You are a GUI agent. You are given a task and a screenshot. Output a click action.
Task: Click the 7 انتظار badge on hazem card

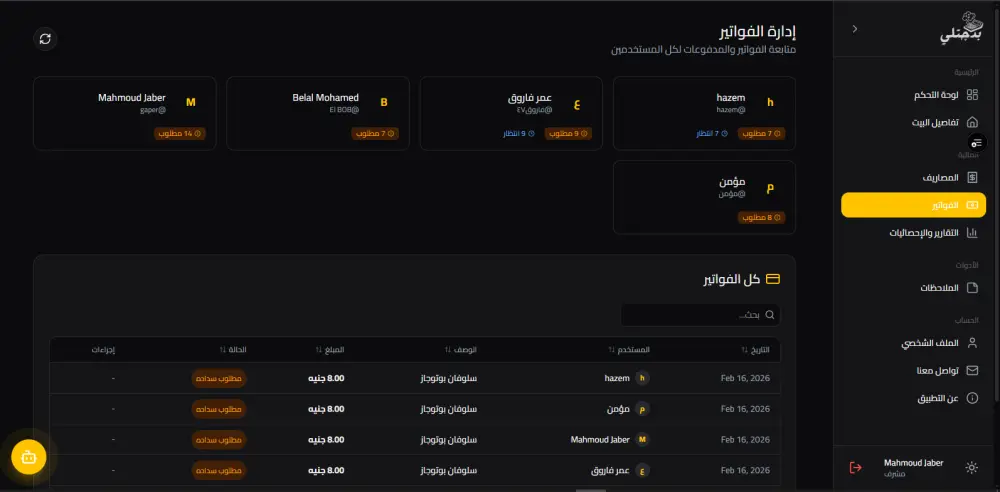tap(712, 134)
